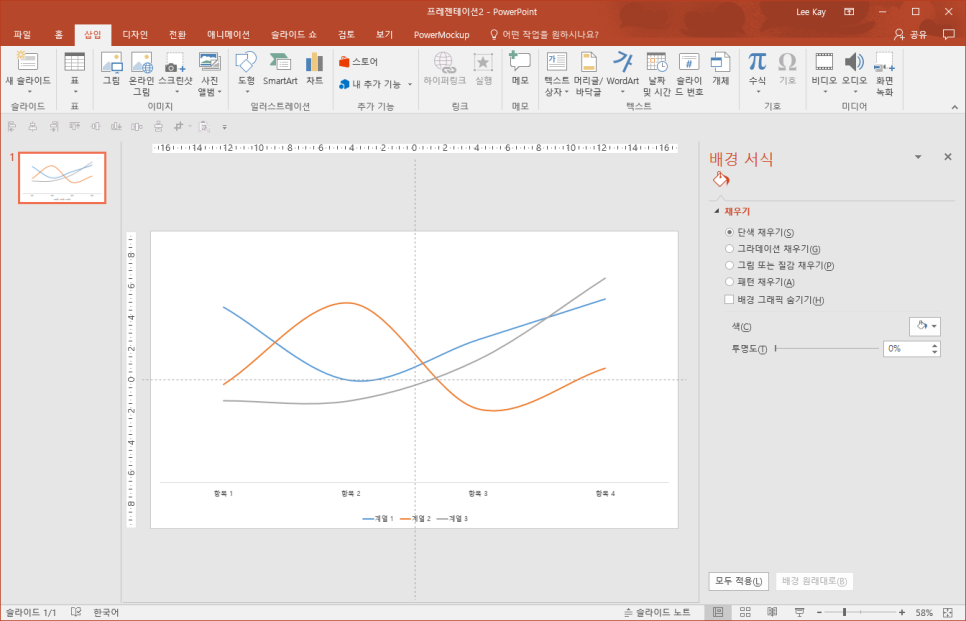966x621 pixels.
Task: Select 그림 또는 질감 채우기 option
Action: (729, 266)
